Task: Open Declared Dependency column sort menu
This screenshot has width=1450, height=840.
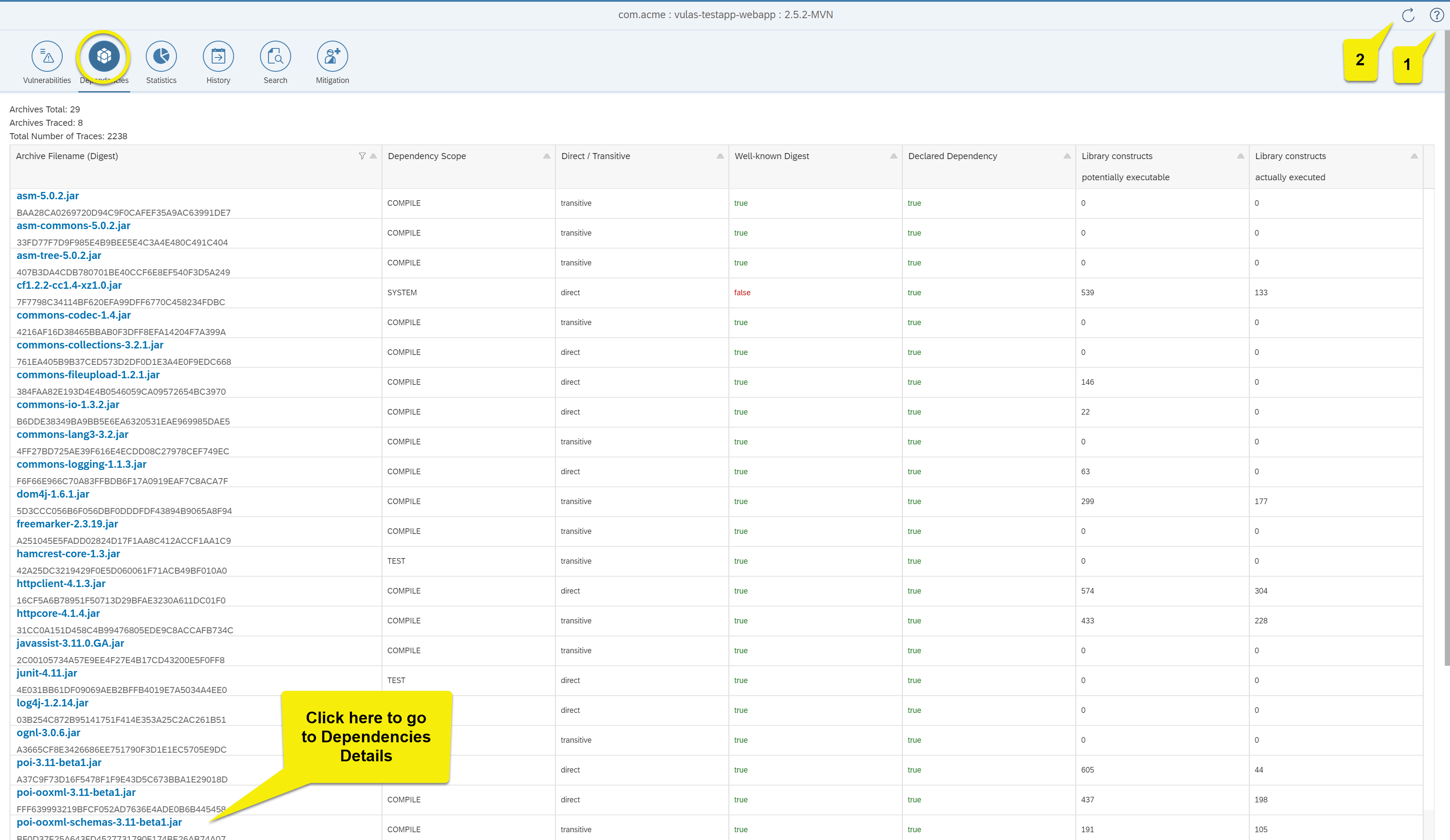Action: click(x=1067, y=156)
